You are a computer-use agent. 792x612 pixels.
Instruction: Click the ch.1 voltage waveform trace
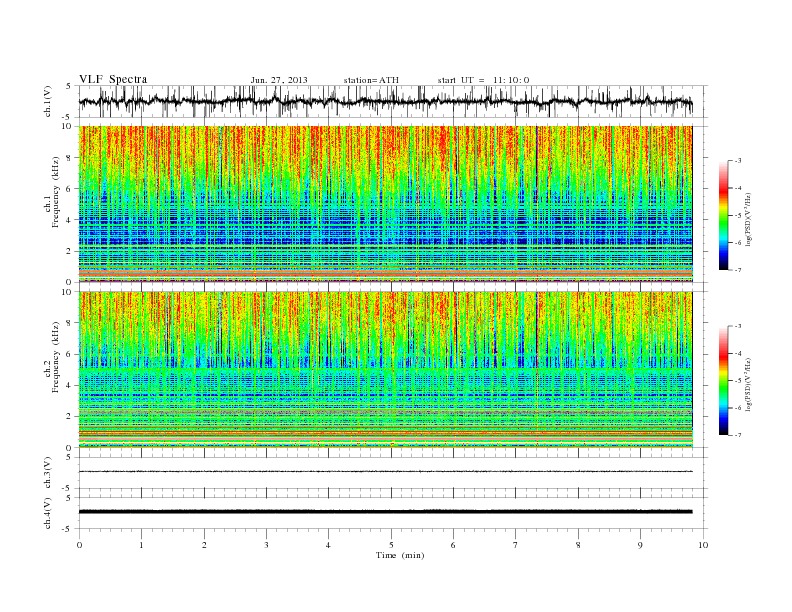point(386,101)
